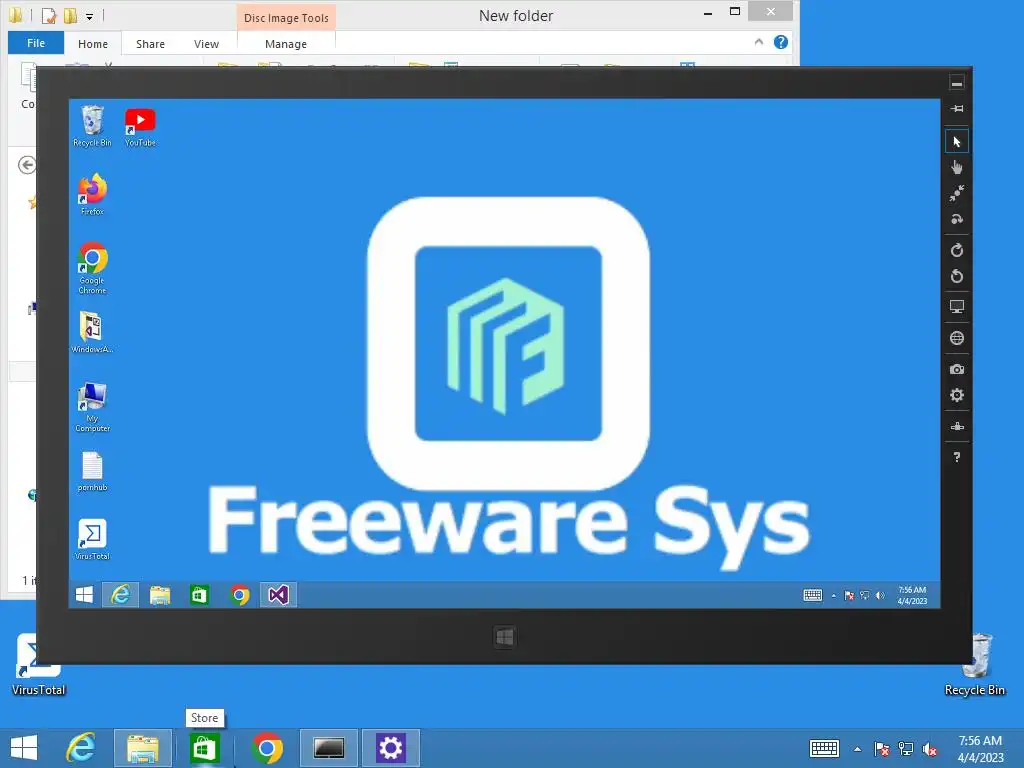Show hidden icons in simulator tray
1024x768 pixels.
tap(834, 596)
